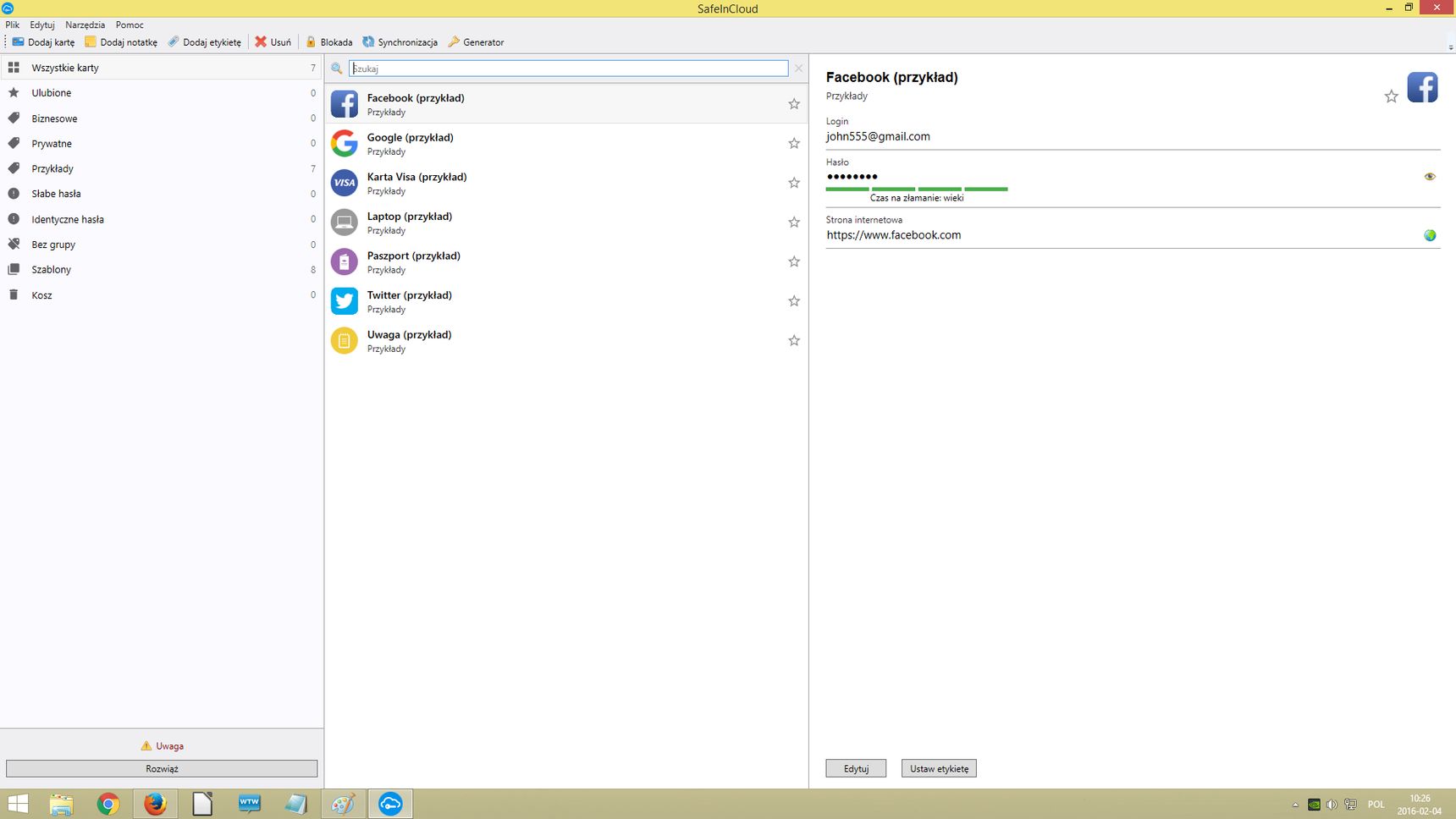Screen dimensions: 1456x819
Task: Select Karta Visa (przykład) card icon
Action: pos(345,183)
